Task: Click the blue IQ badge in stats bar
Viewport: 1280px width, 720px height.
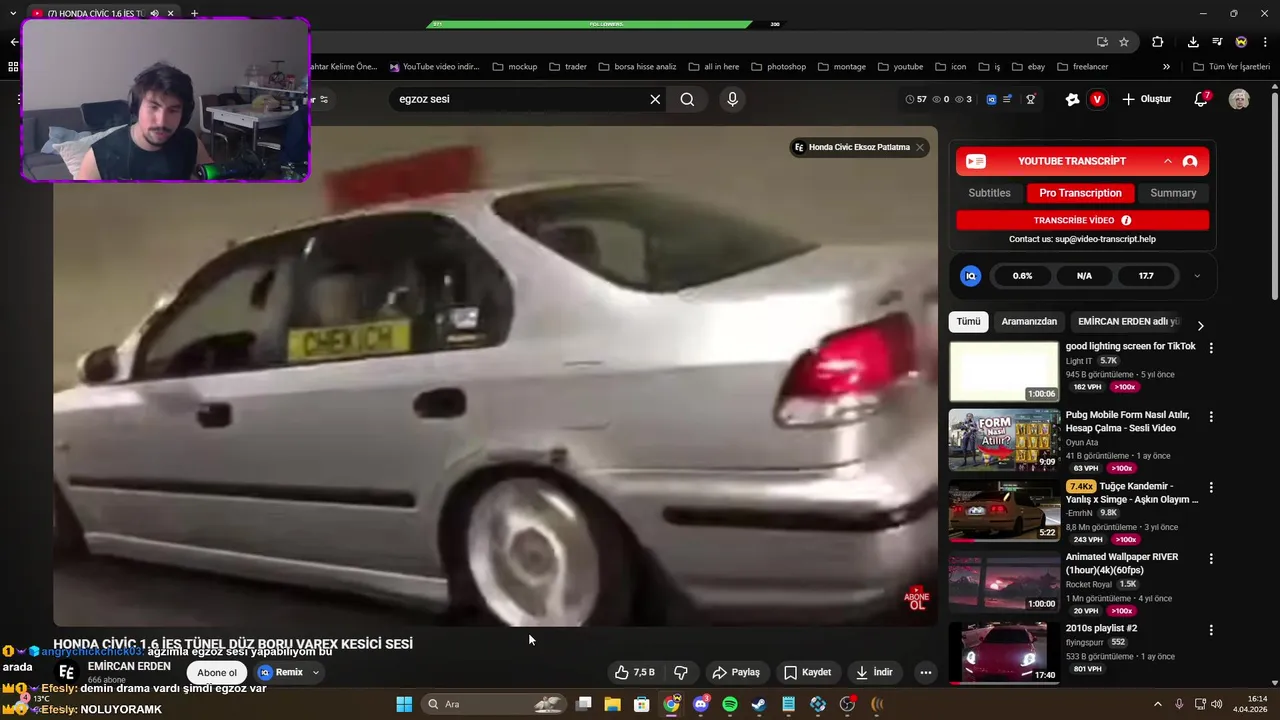Action: (x=970, y=276)
